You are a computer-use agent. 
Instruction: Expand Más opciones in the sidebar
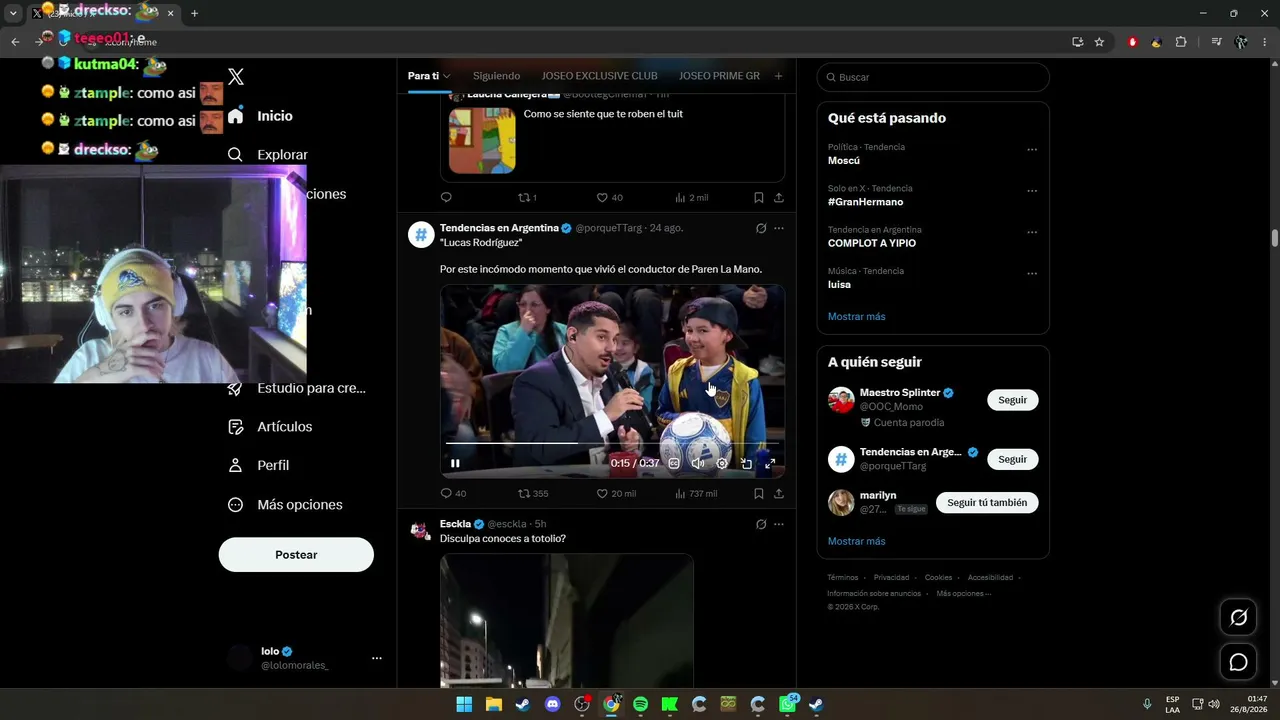pyautogui.click(x=285, y=505)
